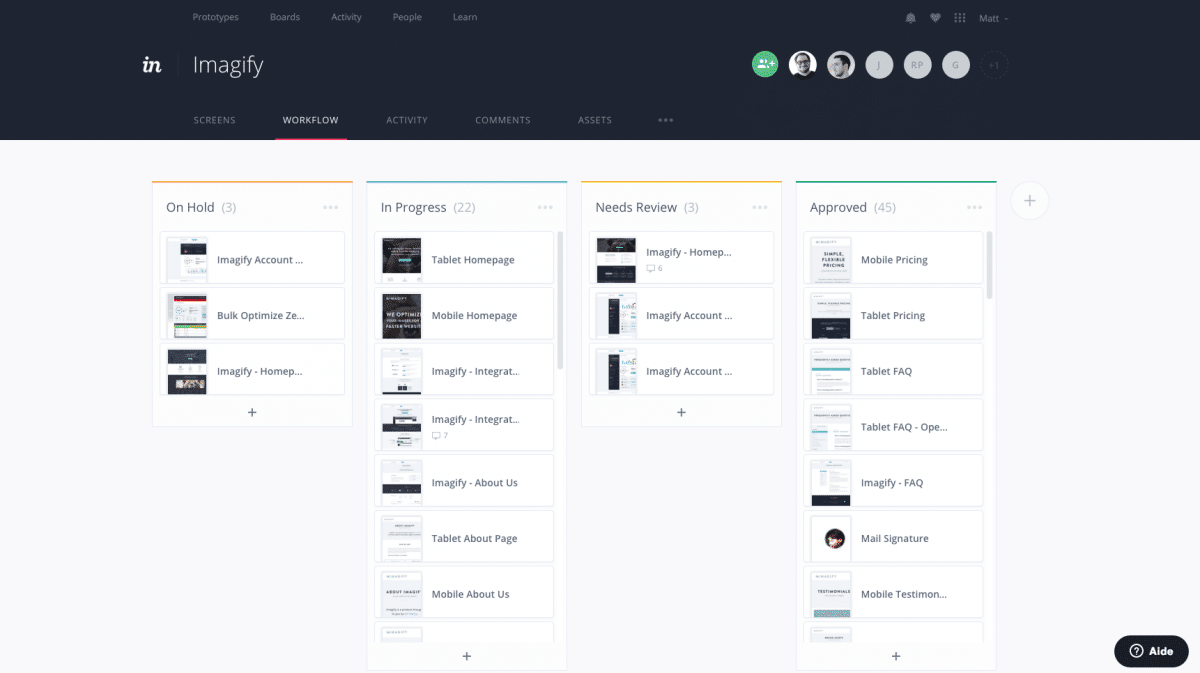This screenshot has height=673, width=1200.
Task: Switch to the Screens tab
Action: (x=215, y=120)
